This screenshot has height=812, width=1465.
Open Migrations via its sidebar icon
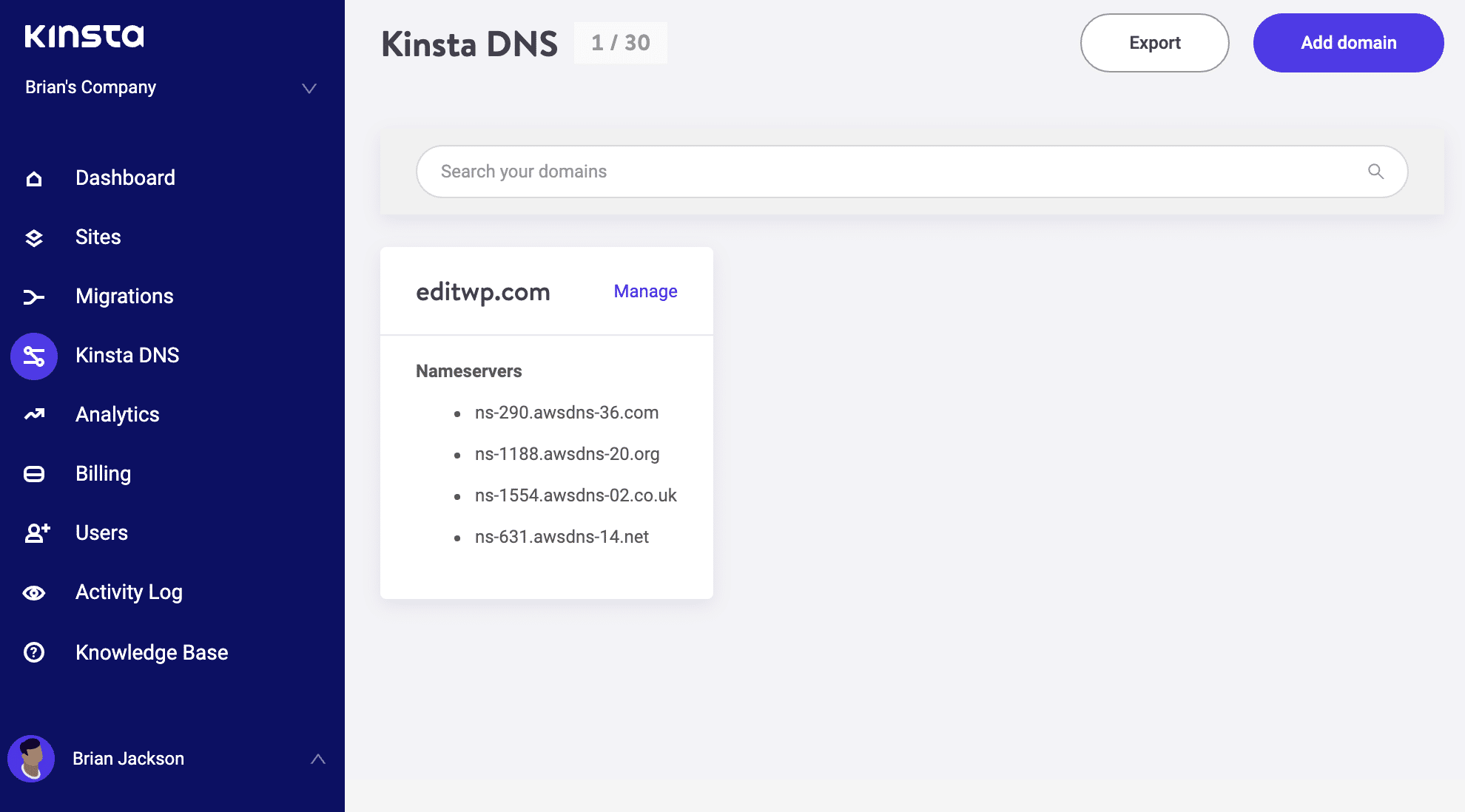click(x=33, y=297)
